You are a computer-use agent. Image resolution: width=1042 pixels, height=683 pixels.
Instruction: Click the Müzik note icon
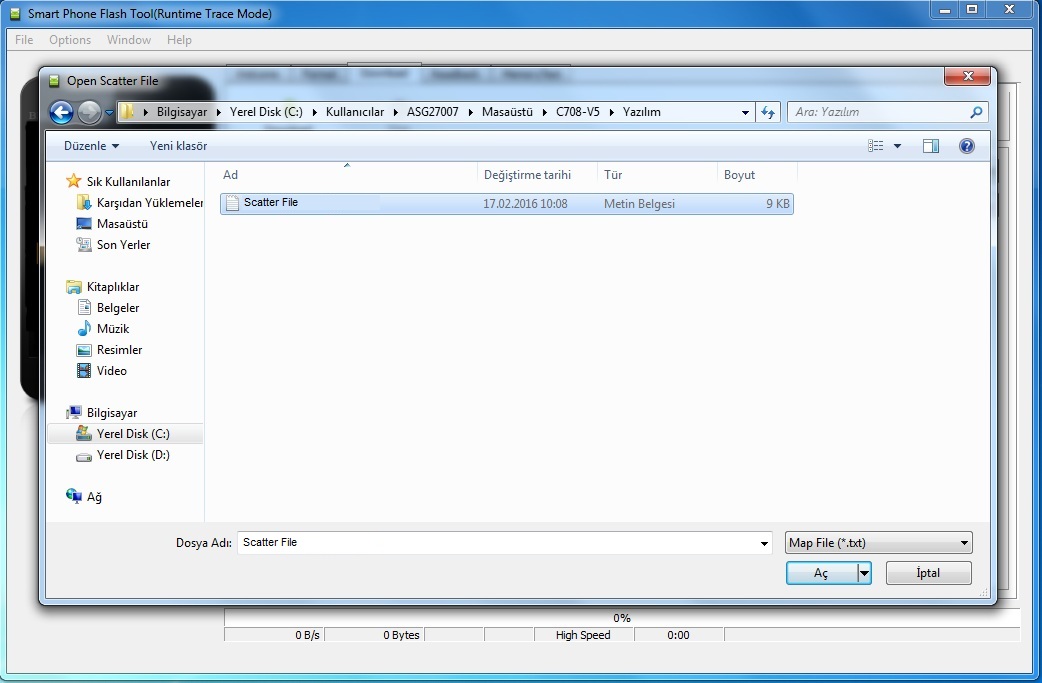click(84, 328)
